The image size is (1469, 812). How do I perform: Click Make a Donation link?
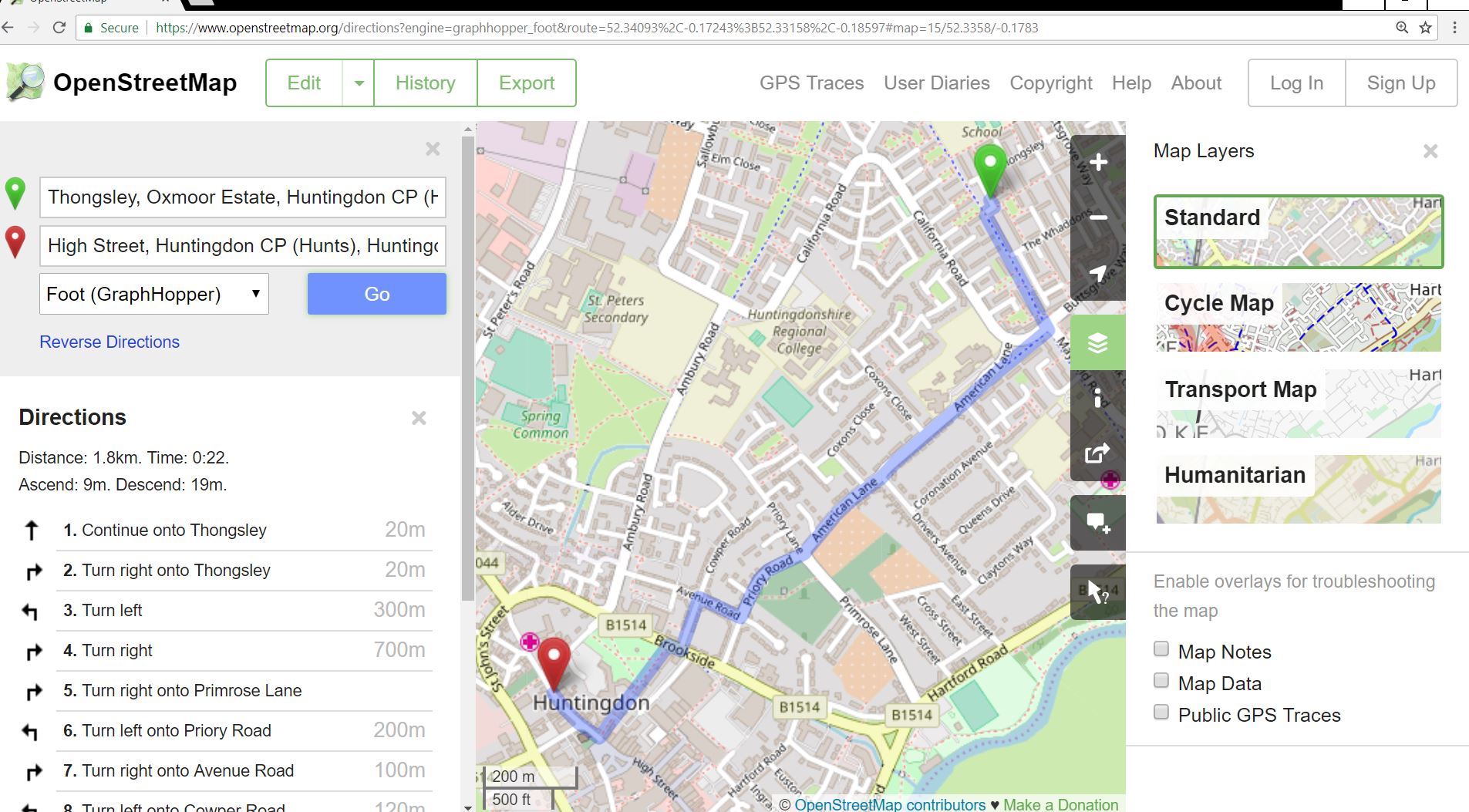(x=1060, y=804)
